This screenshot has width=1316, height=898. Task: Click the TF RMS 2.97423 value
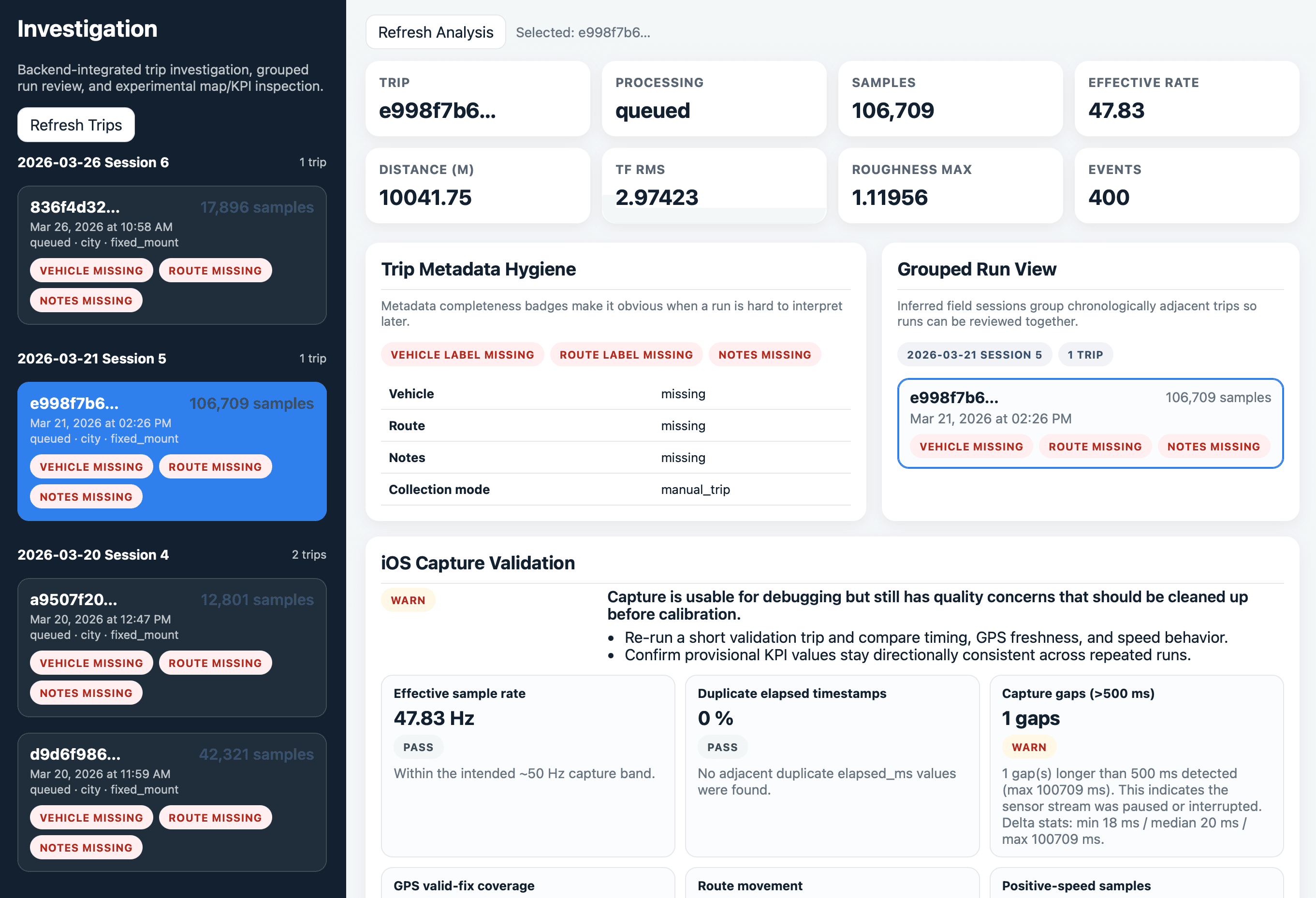pos(656,198)
